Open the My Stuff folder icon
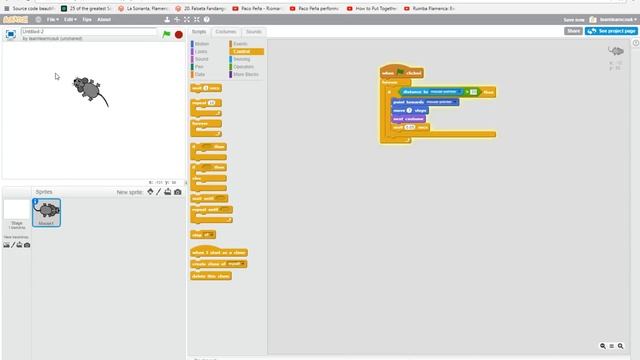This screenshot has height=360, width=640. tap(593, 19)
